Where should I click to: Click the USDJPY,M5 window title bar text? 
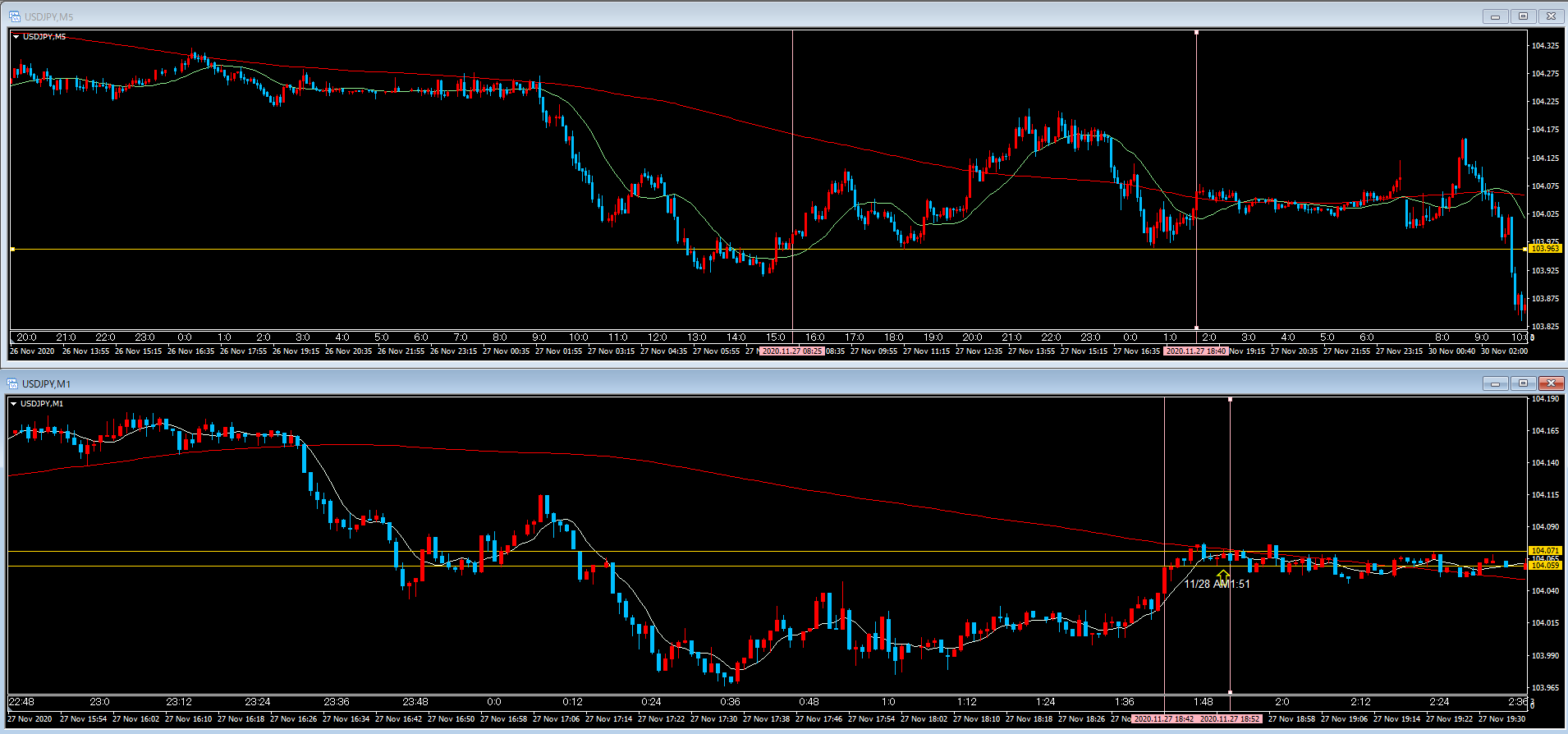pyautogui.click(x=48, y=16)
